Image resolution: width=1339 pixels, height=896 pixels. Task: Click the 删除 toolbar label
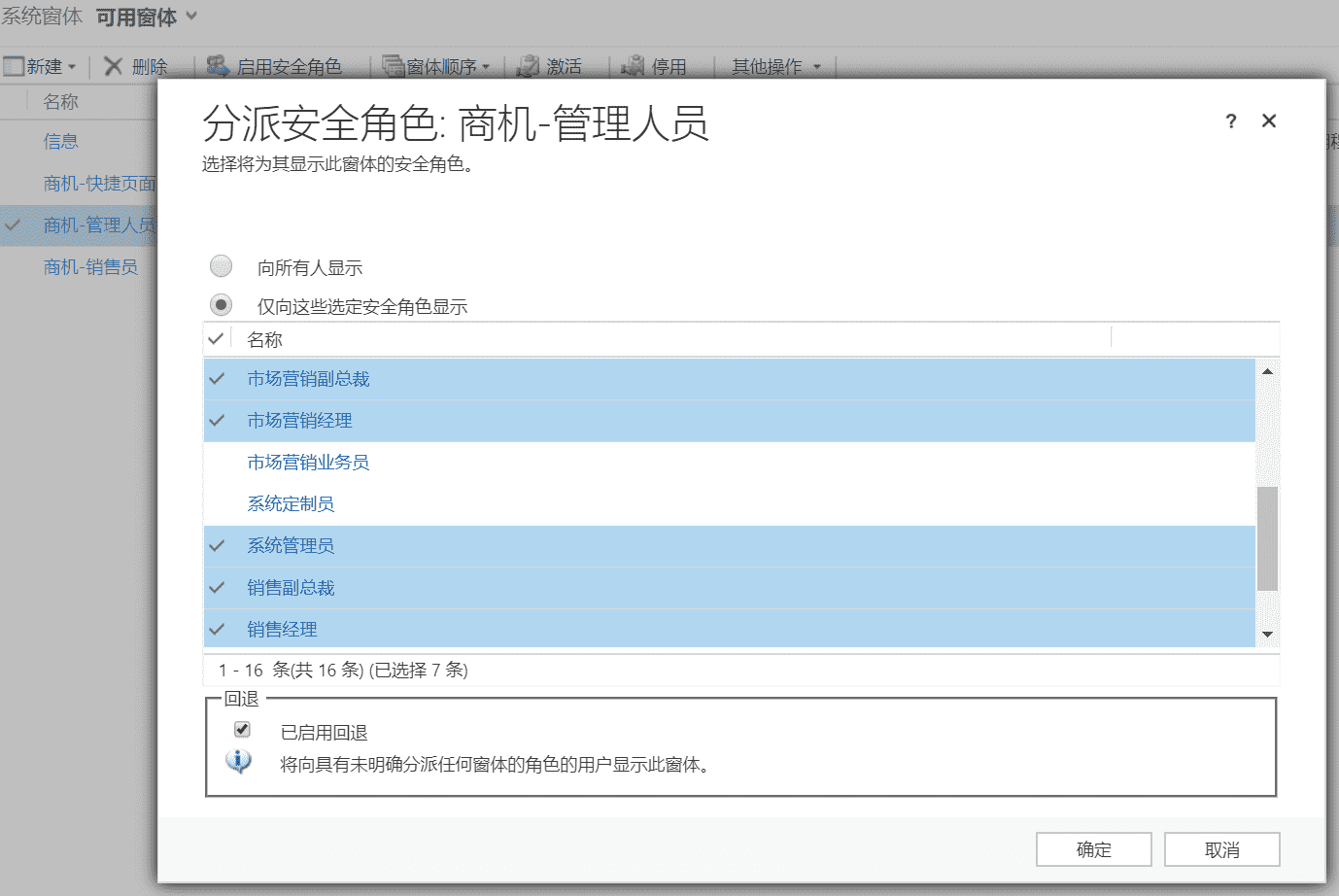[150, 67]
